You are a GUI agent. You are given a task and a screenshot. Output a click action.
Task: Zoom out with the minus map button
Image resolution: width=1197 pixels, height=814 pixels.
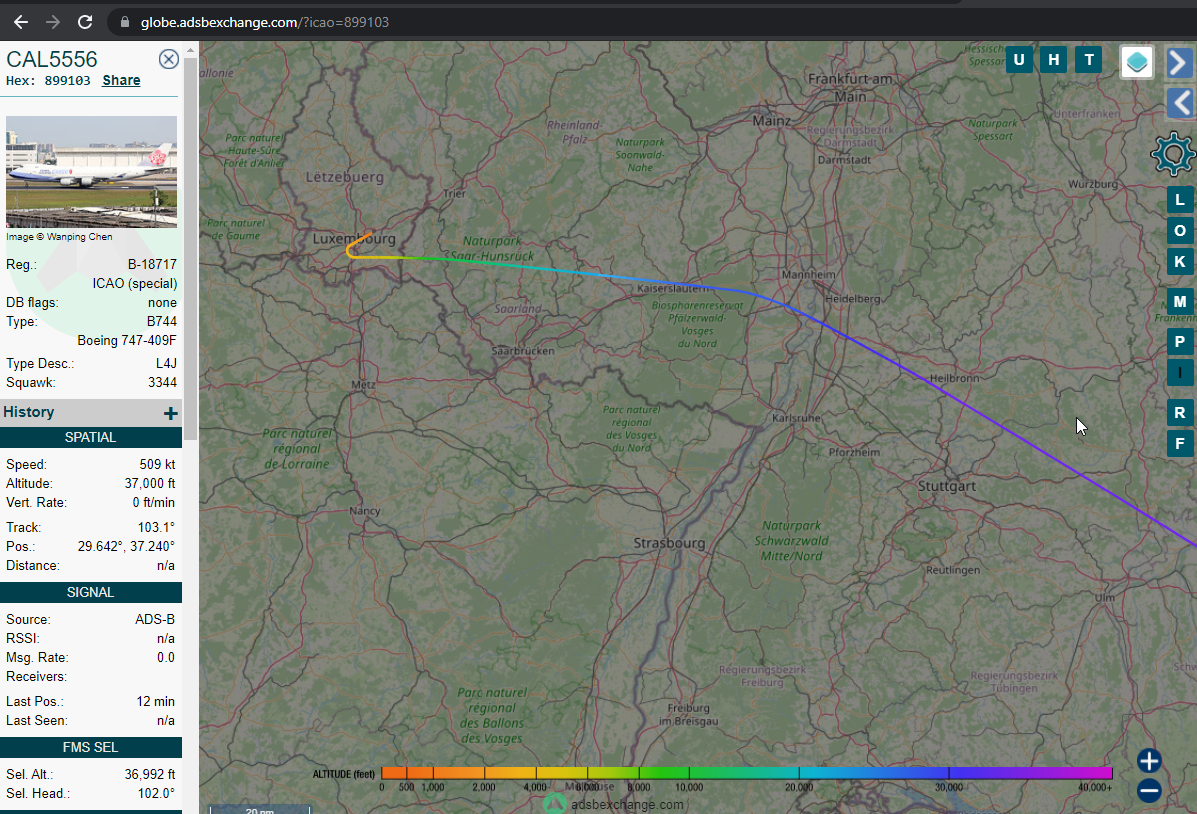pos(1149,790)
